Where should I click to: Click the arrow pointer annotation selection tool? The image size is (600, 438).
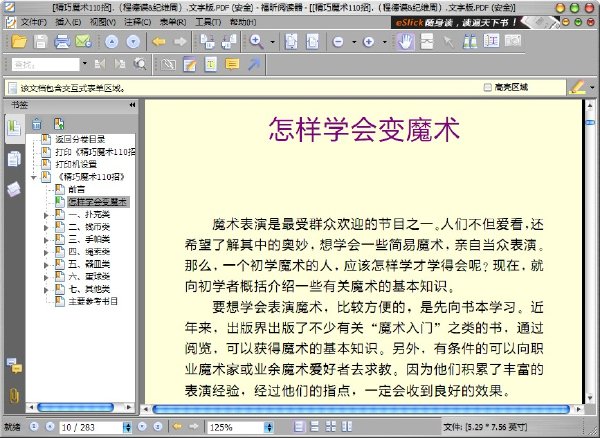(x=448, y=41)
